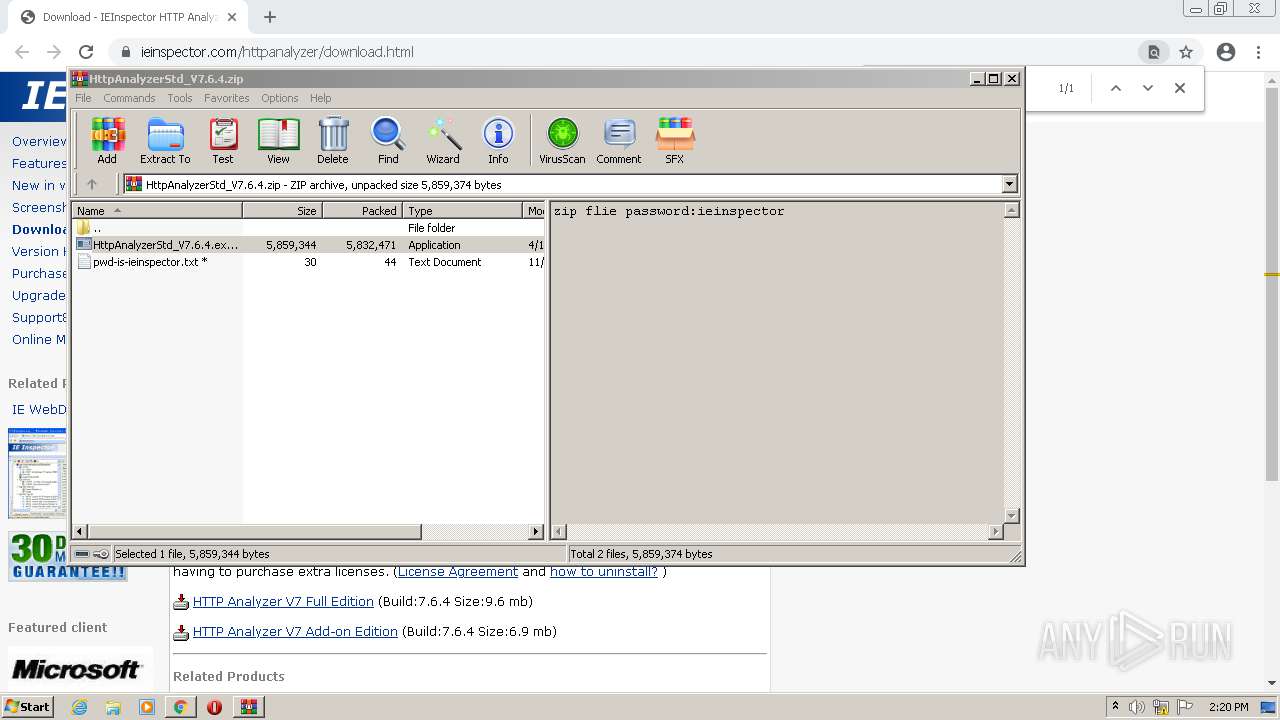This screenshot has width=1280, height=720.
Task: Click the IE WebDeveloper product thumbnail
Action: pyautogui.click(x=37, y=473)
